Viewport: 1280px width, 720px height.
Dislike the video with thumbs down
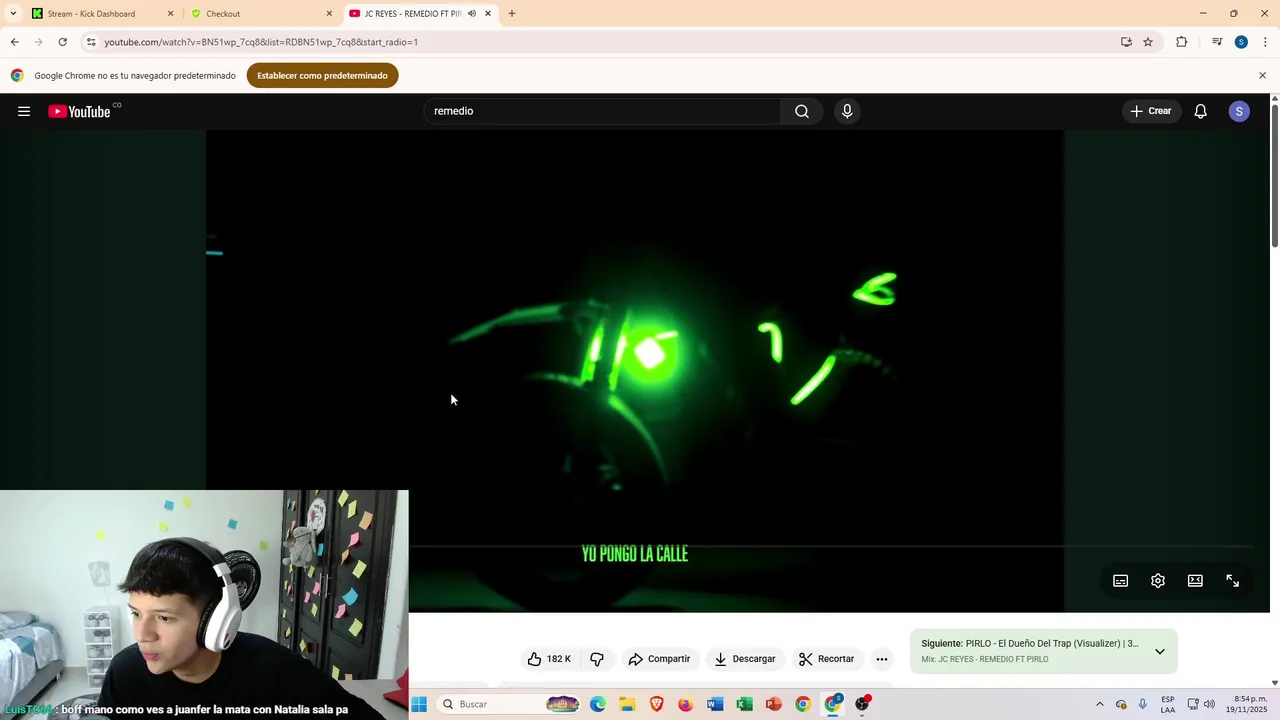tap(597, 659)
